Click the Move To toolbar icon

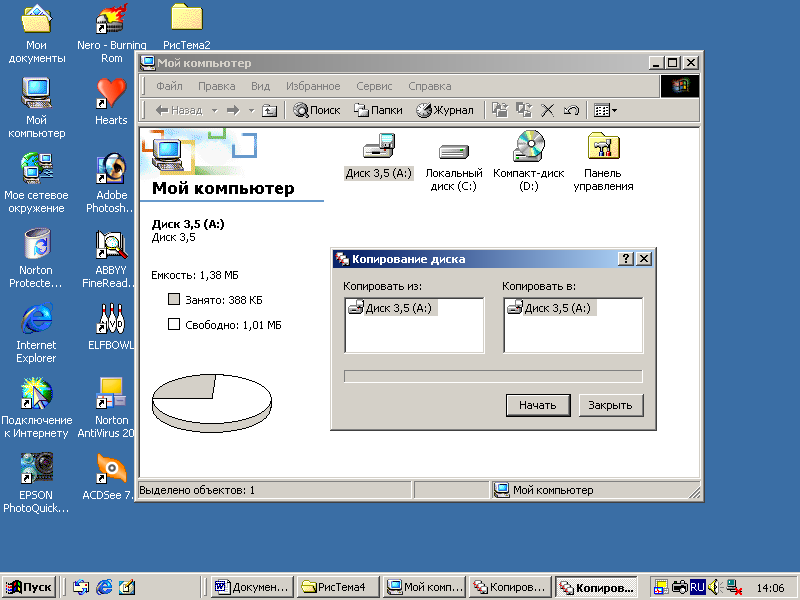(x=500, y=110)
